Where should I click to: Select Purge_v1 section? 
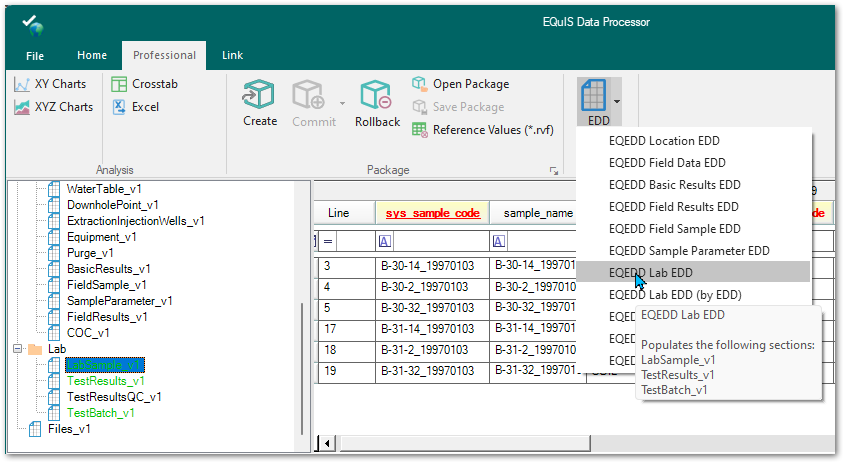[90, 253]
